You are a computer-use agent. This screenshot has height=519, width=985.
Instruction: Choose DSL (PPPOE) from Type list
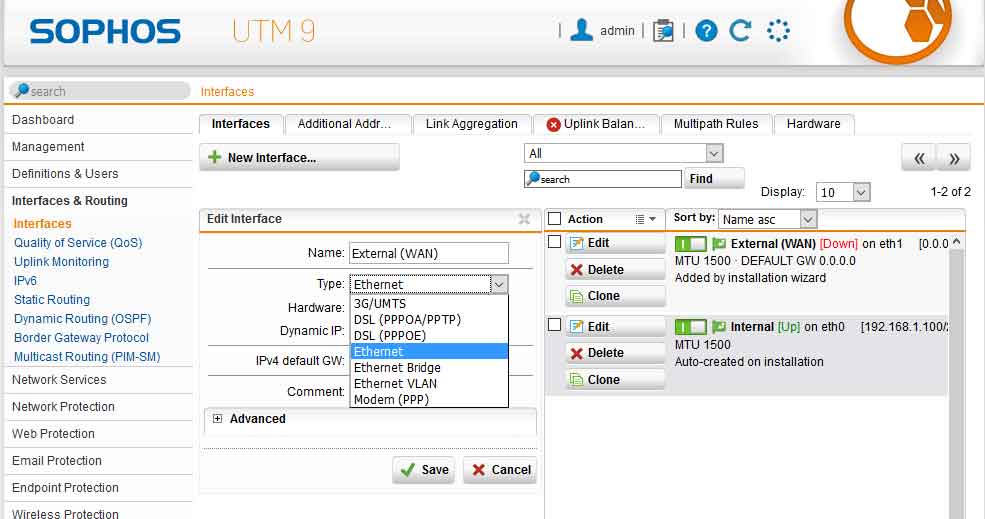(428, 336)
